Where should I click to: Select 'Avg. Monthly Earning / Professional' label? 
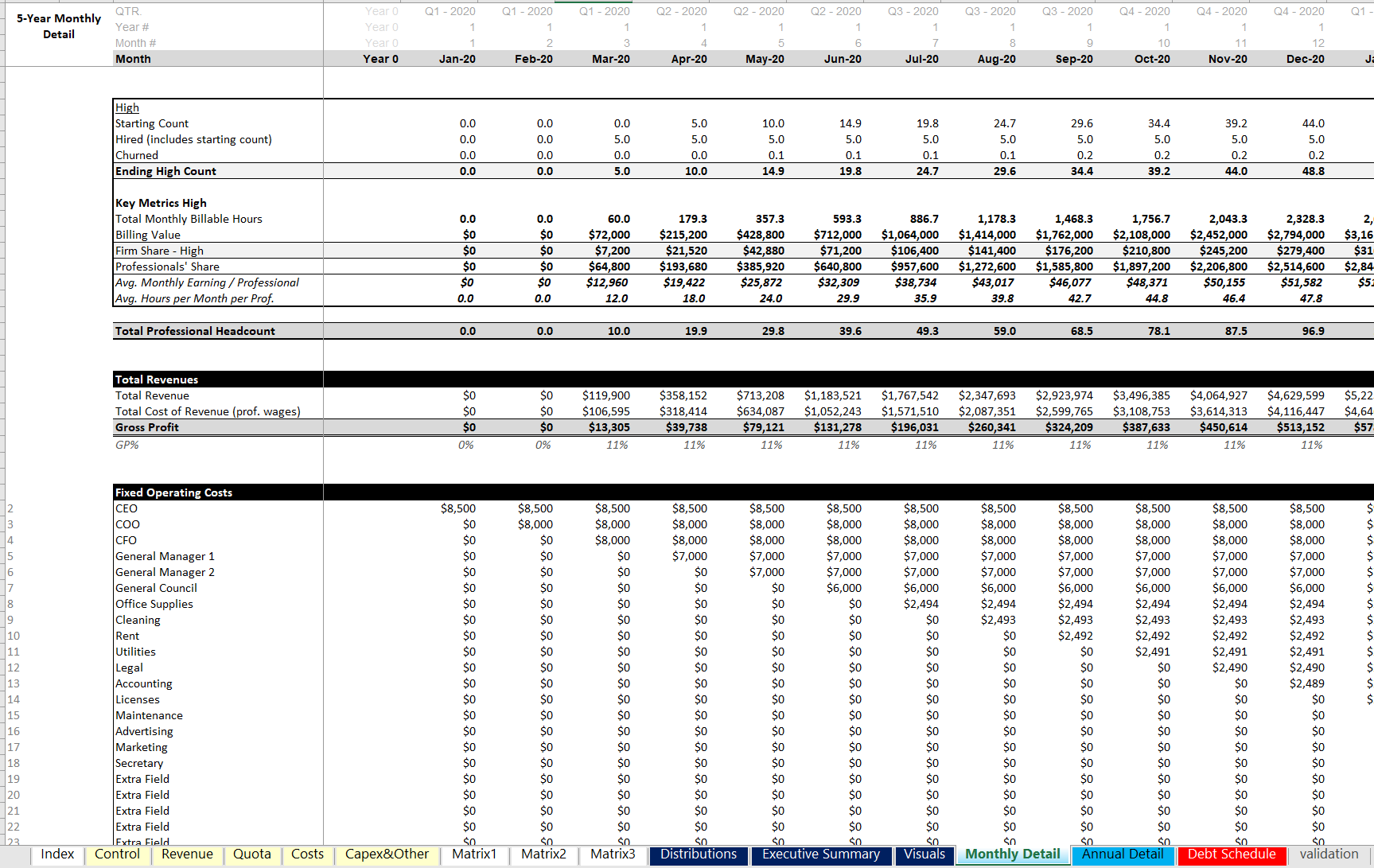[207, 282]
